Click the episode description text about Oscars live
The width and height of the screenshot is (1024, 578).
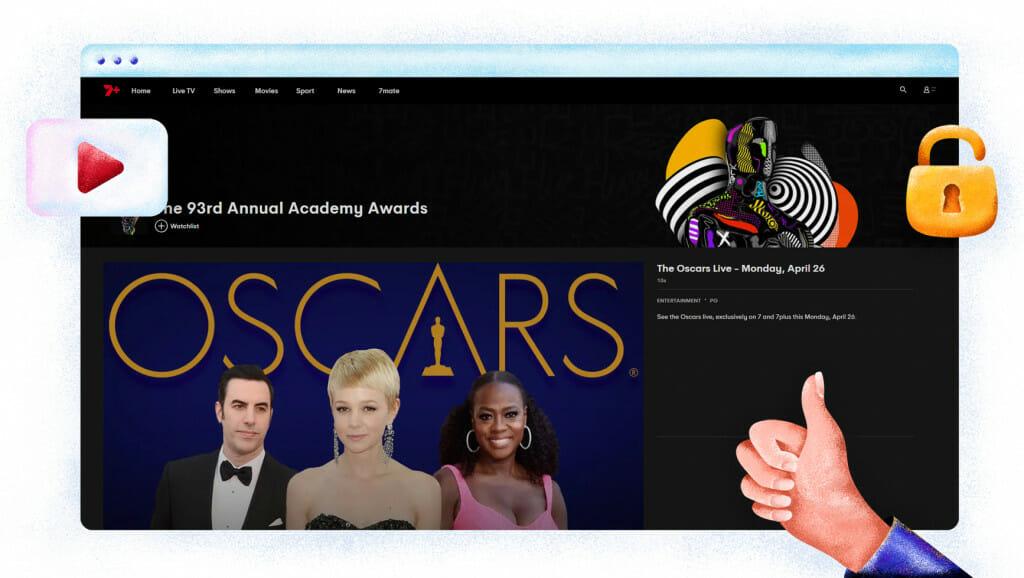(756, 317)
